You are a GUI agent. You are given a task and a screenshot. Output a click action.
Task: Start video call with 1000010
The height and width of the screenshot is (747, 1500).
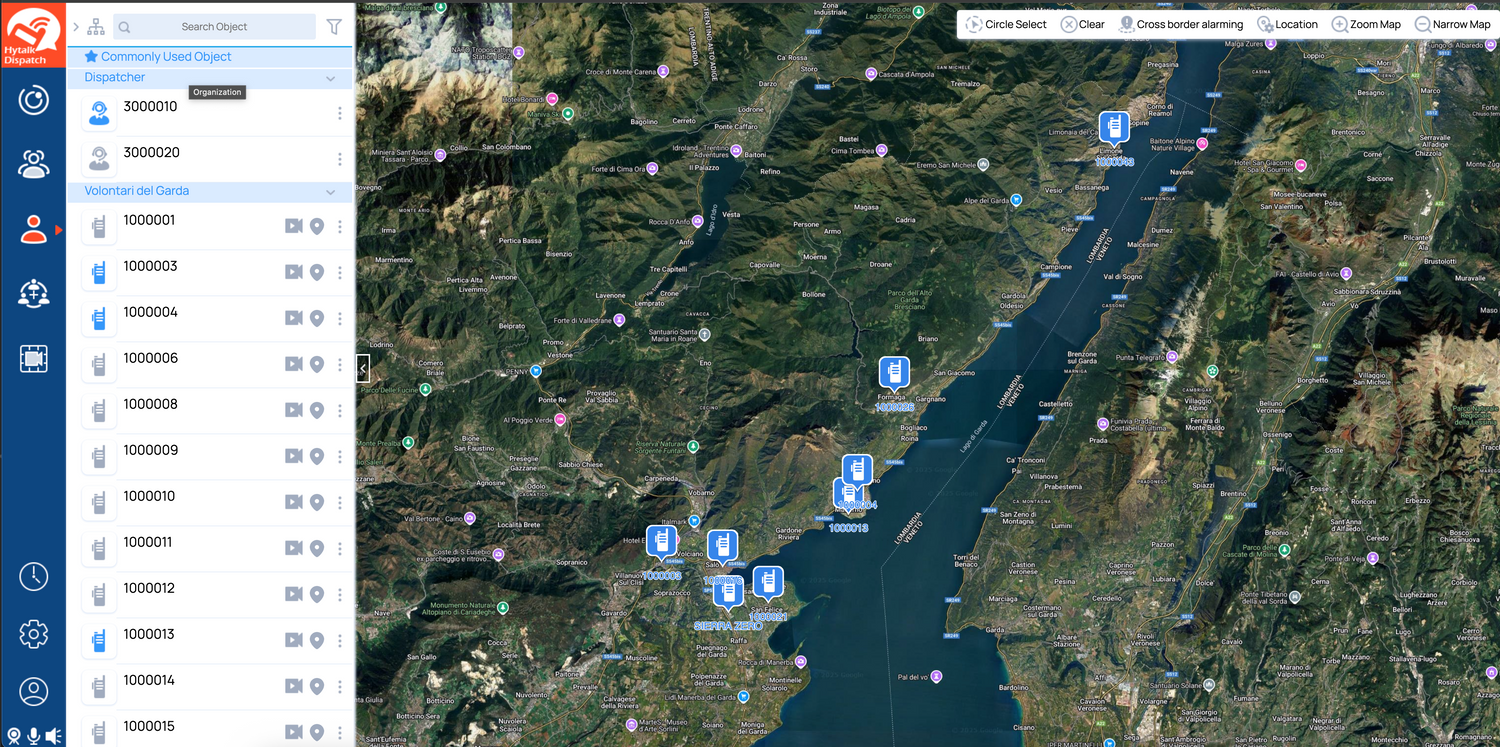pos(293,502)
